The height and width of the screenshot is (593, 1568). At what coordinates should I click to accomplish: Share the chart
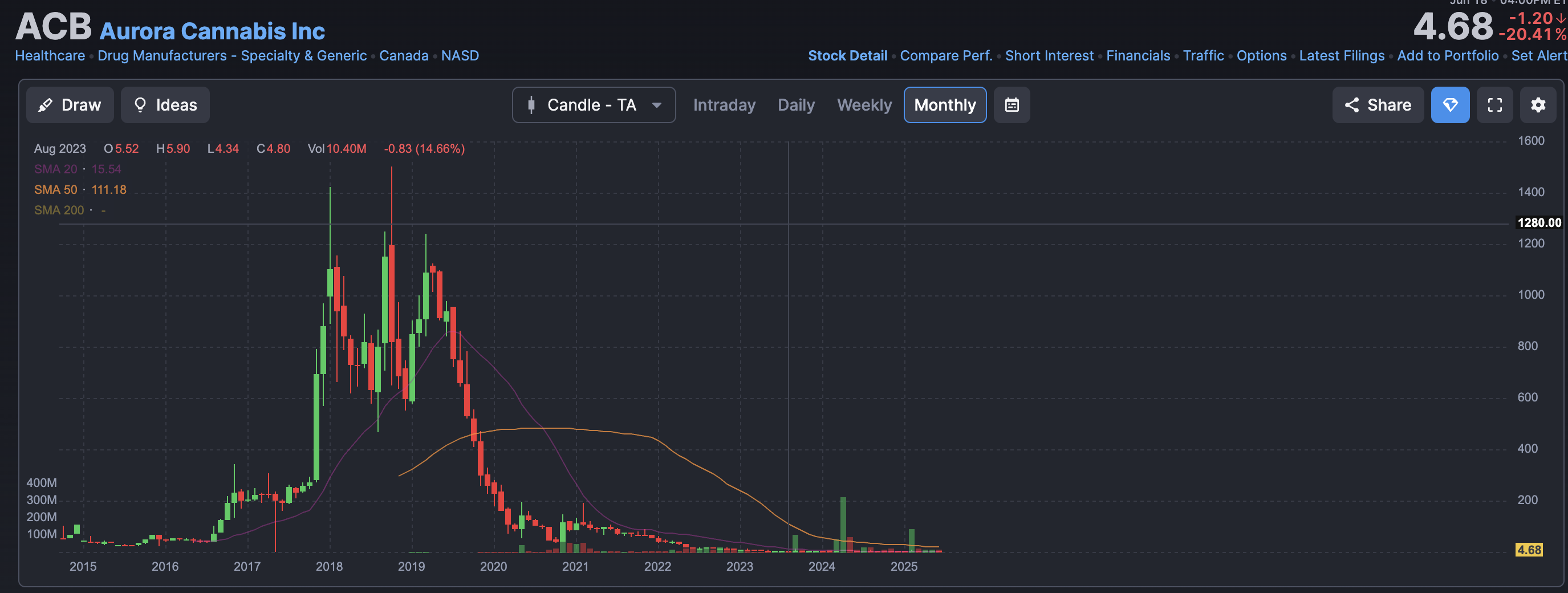click(x=1378, y=105)
